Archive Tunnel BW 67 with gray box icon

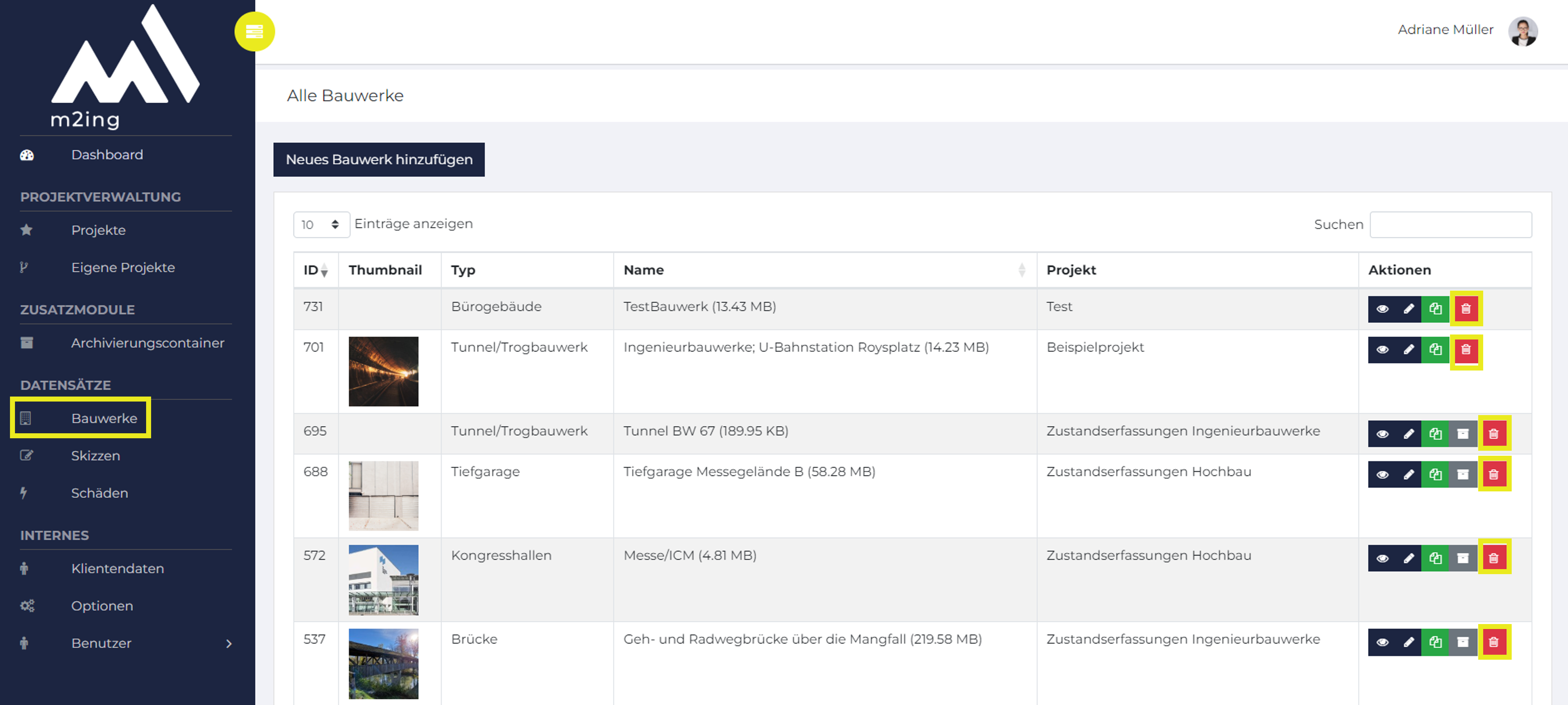(x=1463, y=434)
